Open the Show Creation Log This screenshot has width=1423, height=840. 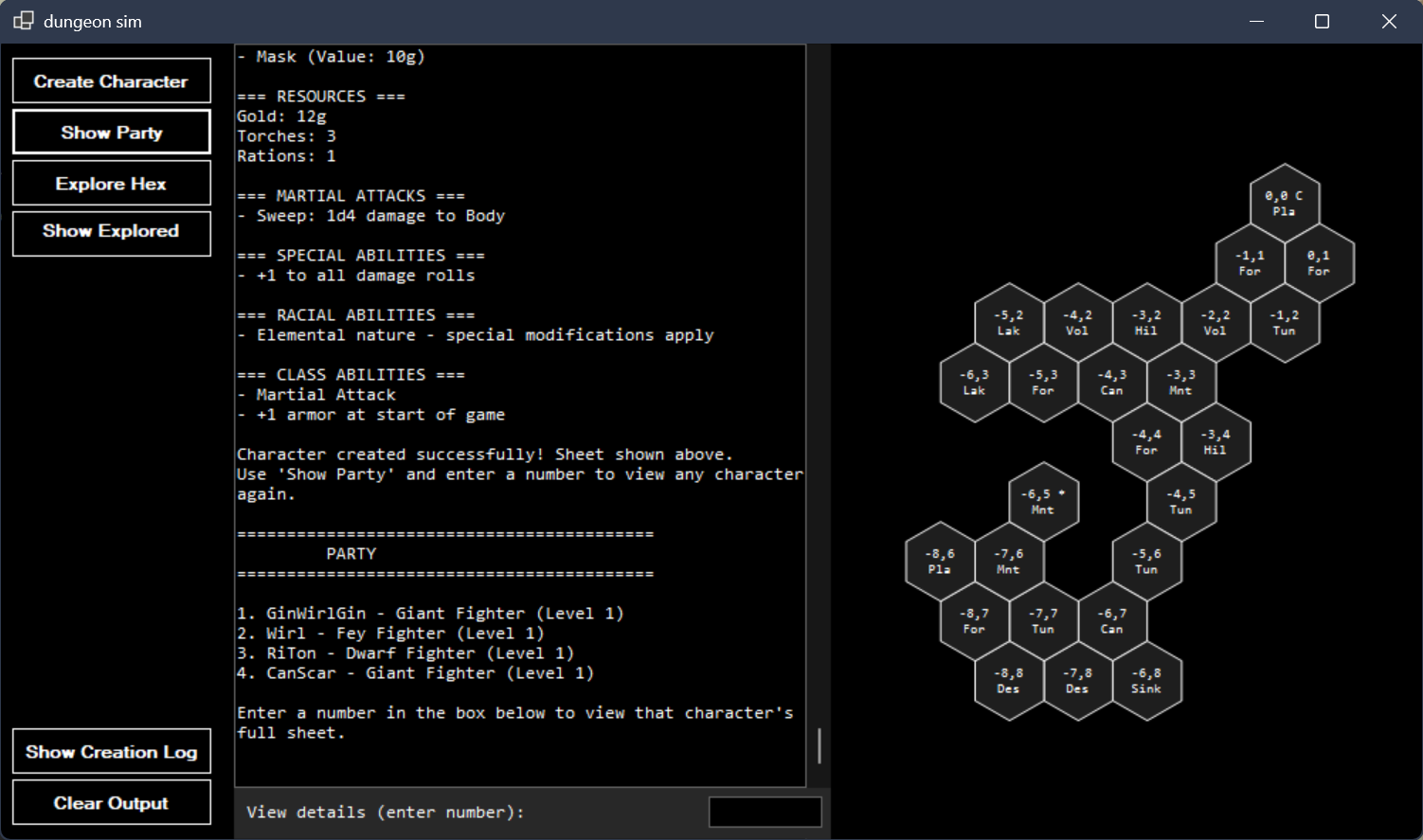pos(111,752)
